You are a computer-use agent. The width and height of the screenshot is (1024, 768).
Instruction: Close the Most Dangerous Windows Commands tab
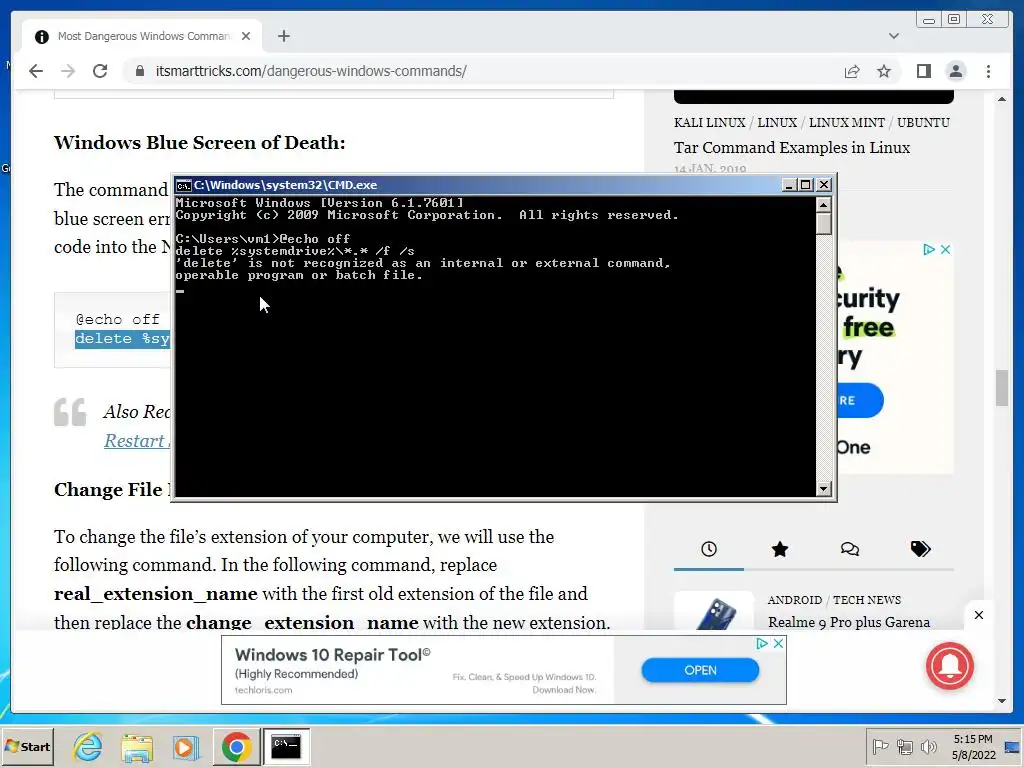tap(246, 36)
